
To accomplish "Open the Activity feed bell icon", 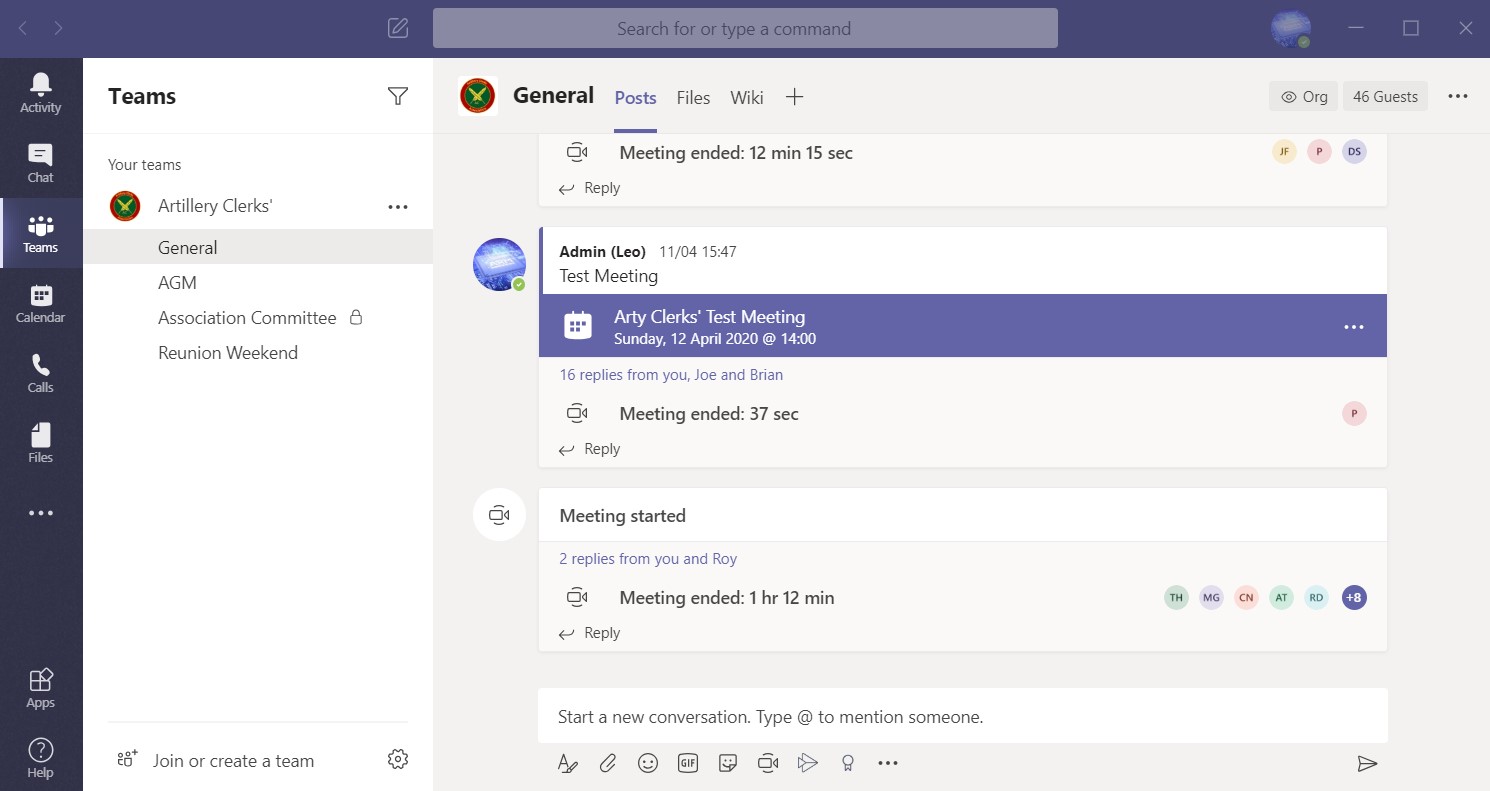I will tap(41, 90).
